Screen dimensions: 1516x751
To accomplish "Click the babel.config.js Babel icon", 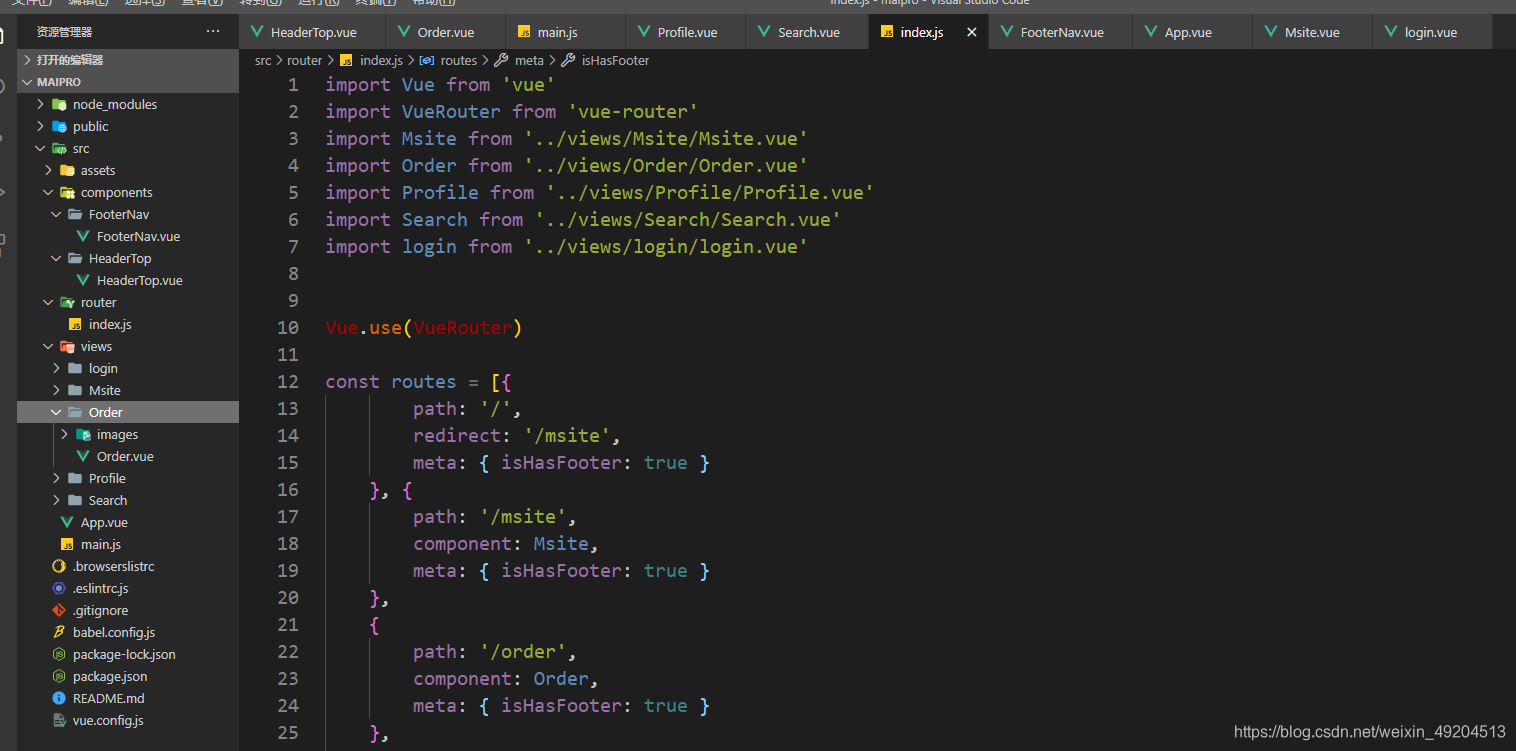I will [x=60, y=632].
